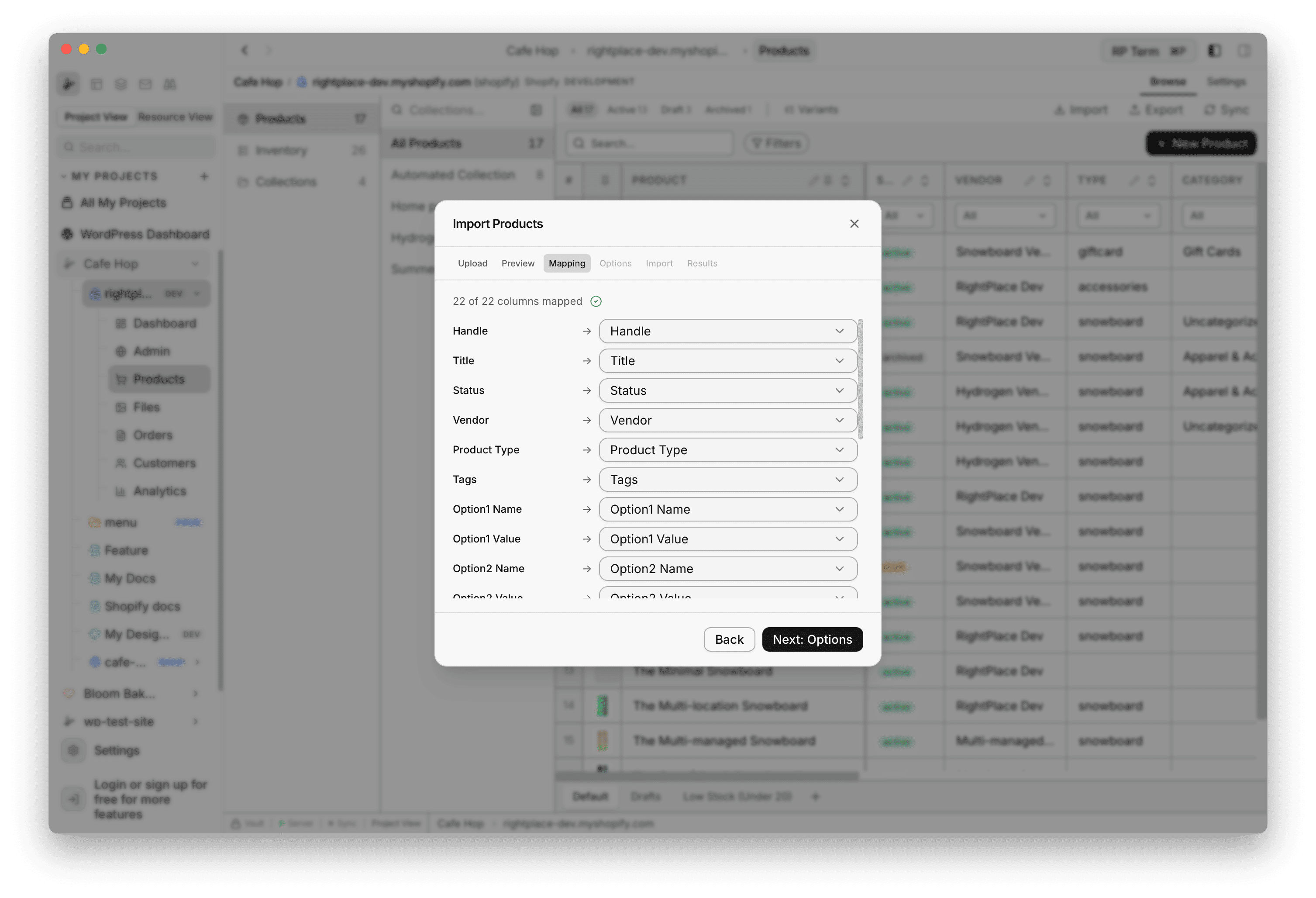Click the Next: Options button
This screenshot has width=1316, height=898.
[812, 639]
